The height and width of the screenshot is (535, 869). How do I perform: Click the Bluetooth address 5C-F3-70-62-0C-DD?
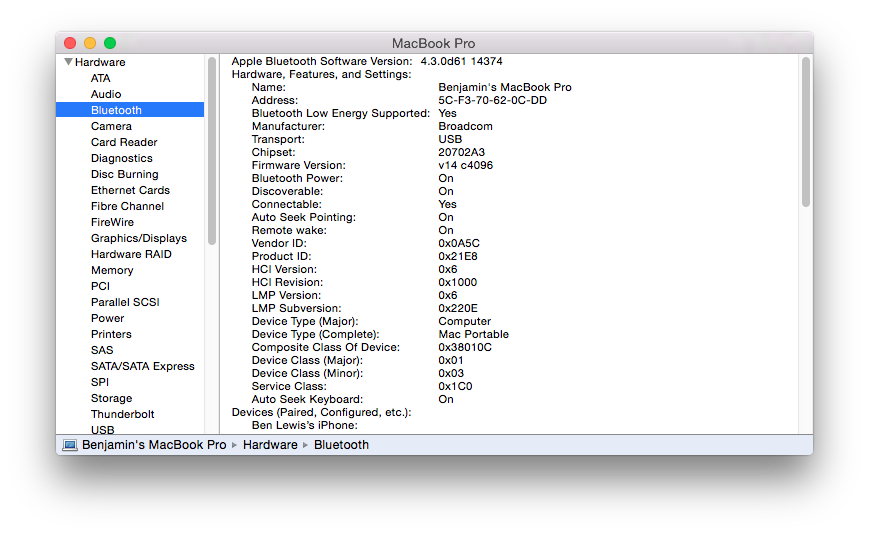point(493,100)
